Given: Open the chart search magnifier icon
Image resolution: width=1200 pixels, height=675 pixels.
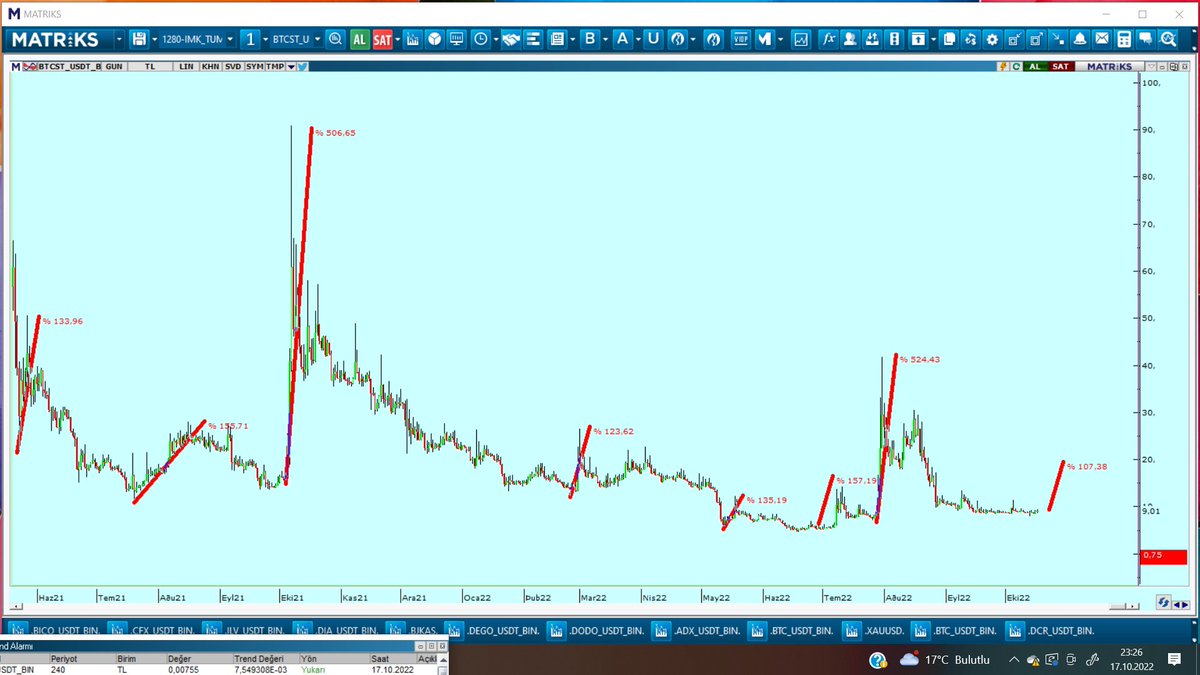Looking at the screenshot, I should [x=334, y=39].
